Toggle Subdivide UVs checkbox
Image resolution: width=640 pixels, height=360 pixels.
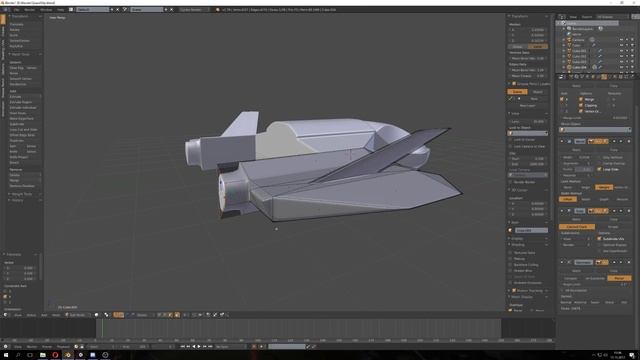coord(599,238)
